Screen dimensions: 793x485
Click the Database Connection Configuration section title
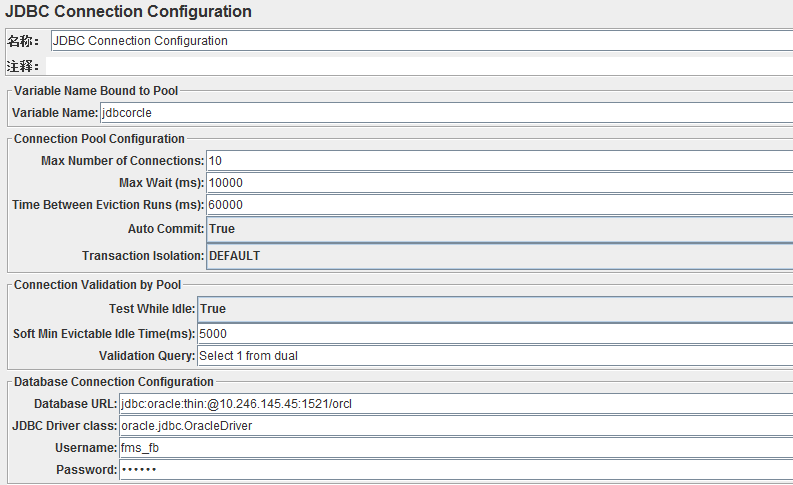(x=114, y=382)
